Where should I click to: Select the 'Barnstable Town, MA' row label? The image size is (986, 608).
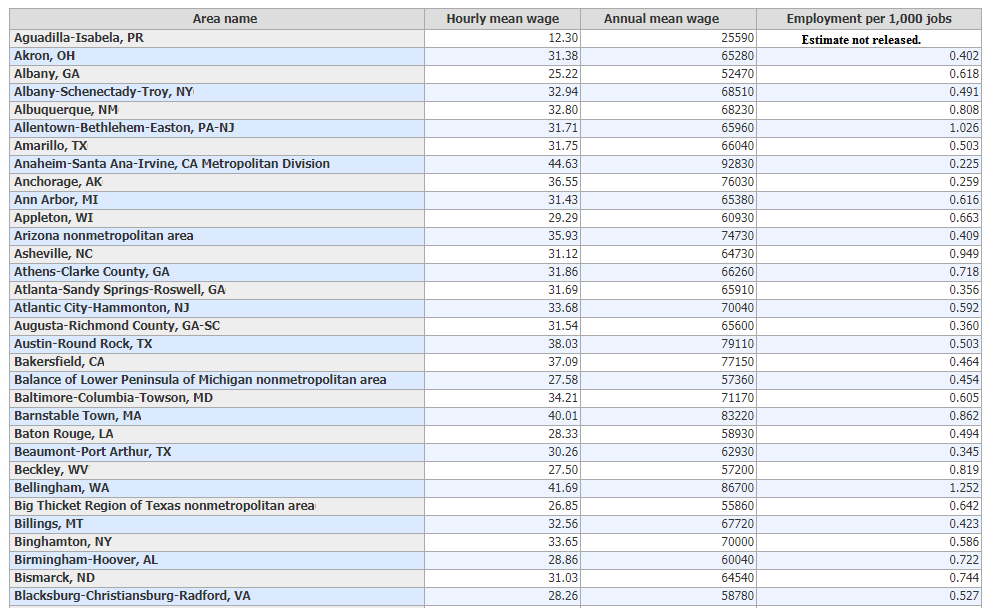point(77,416)
